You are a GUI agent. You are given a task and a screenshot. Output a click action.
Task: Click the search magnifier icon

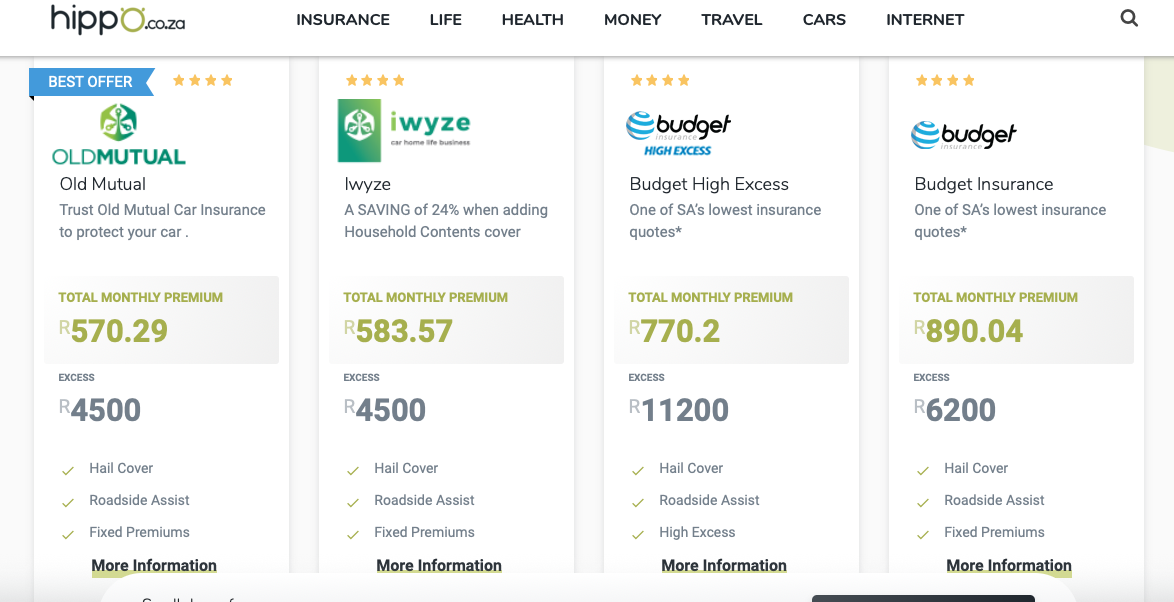click(x=1129, y=18)
